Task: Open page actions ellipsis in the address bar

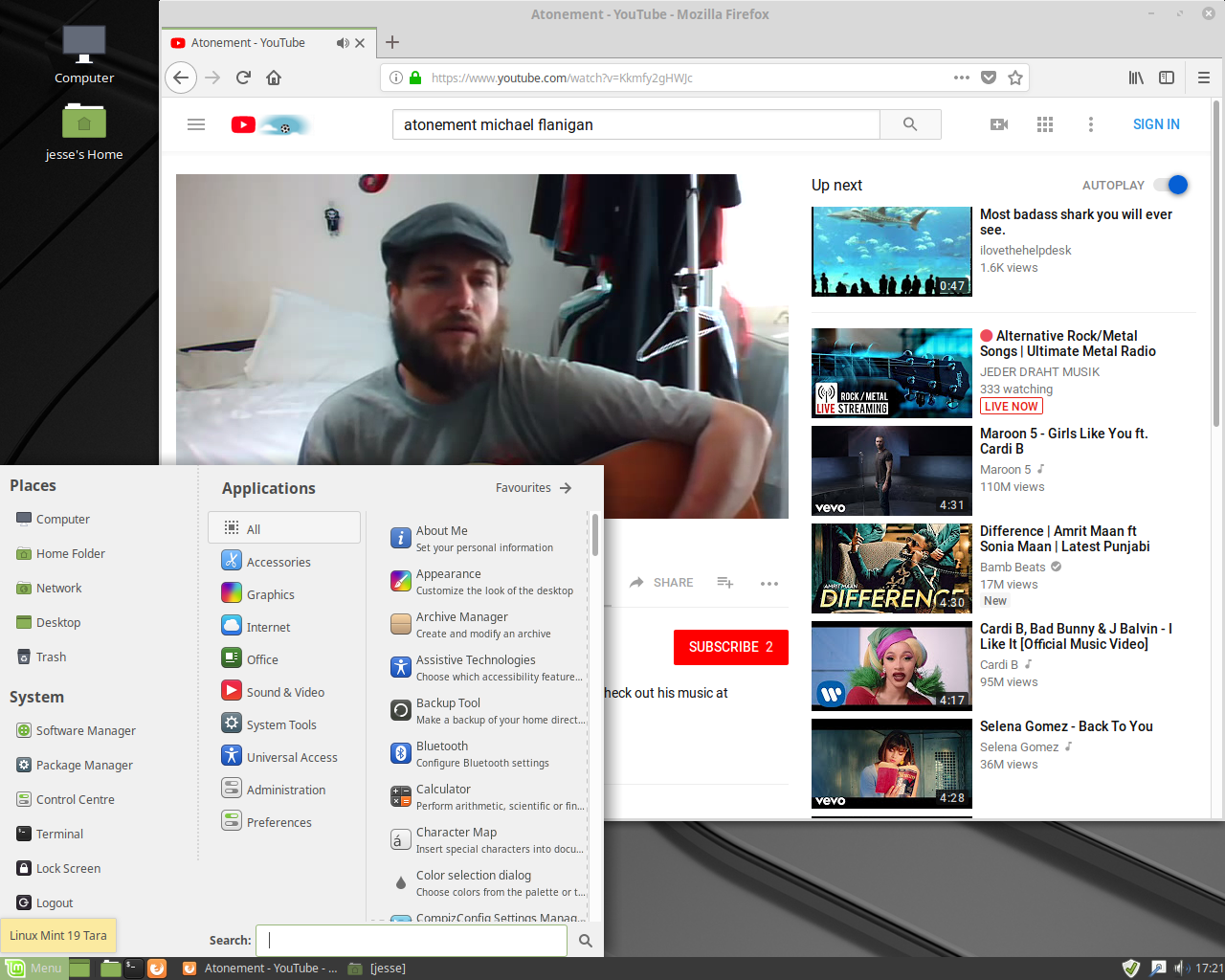Action: pyautogui.click(x=962, y=78)
